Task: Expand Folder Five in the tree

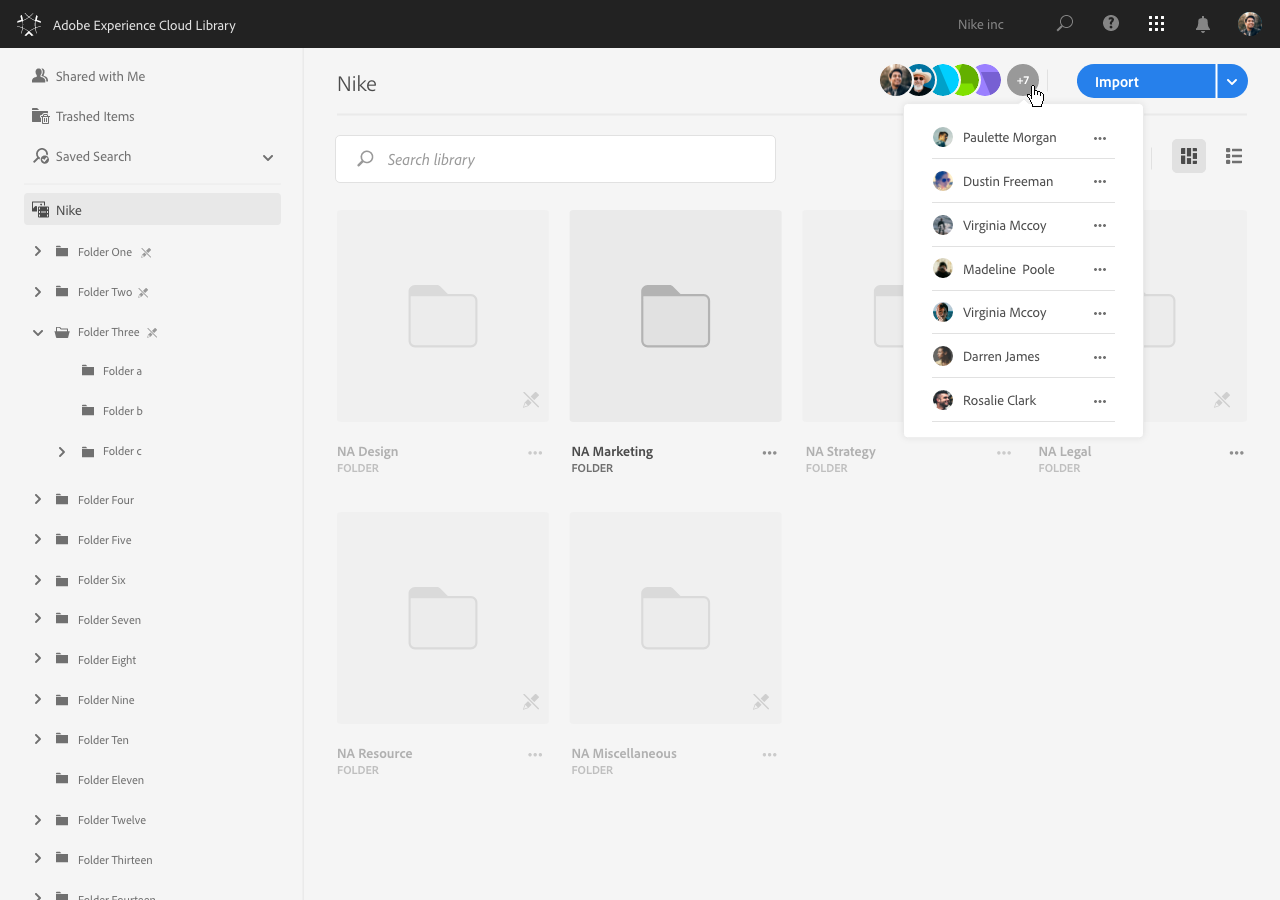Action: point(38,539)
